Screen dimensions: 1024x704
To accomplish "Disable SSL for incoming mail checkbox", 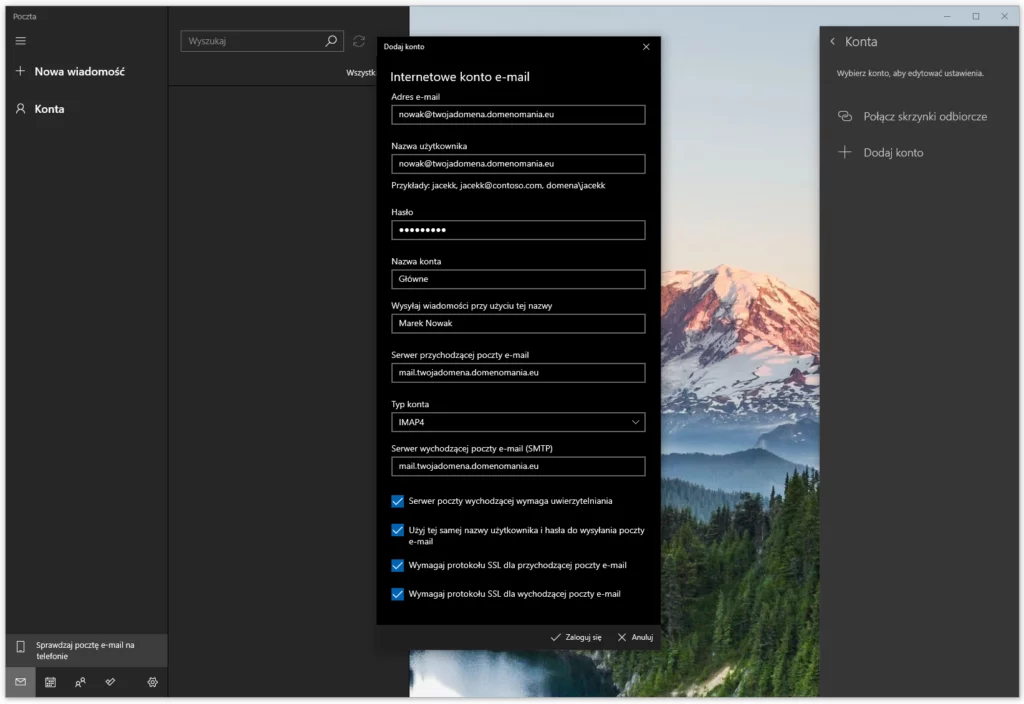I will click(x=398, y=565).
